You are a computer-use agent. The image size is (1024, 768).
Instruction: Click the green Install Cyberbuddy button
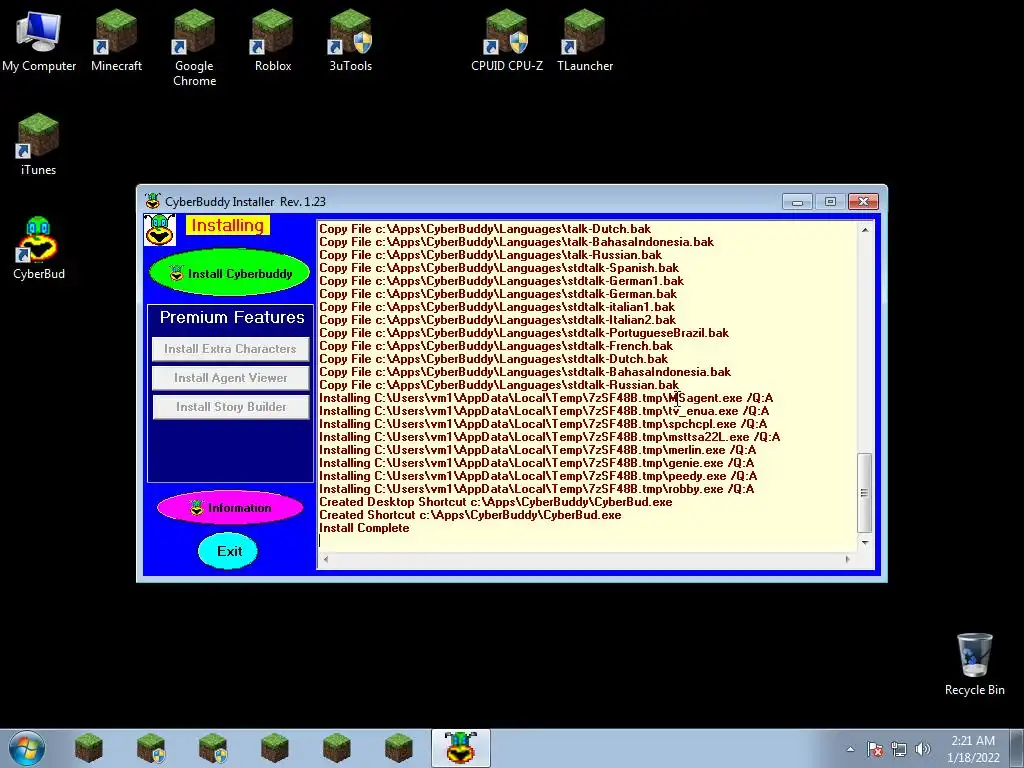[229, 273]
